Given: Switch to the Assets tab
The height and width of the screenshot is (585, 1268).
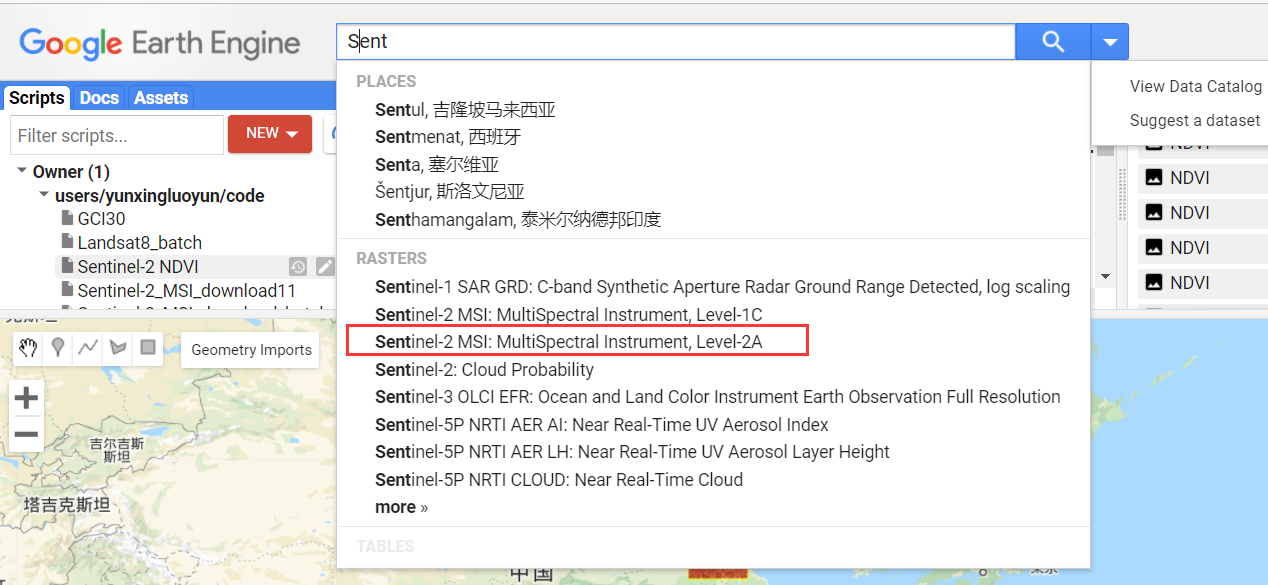Looking at the screenshot, I should [x=161, y=98].
